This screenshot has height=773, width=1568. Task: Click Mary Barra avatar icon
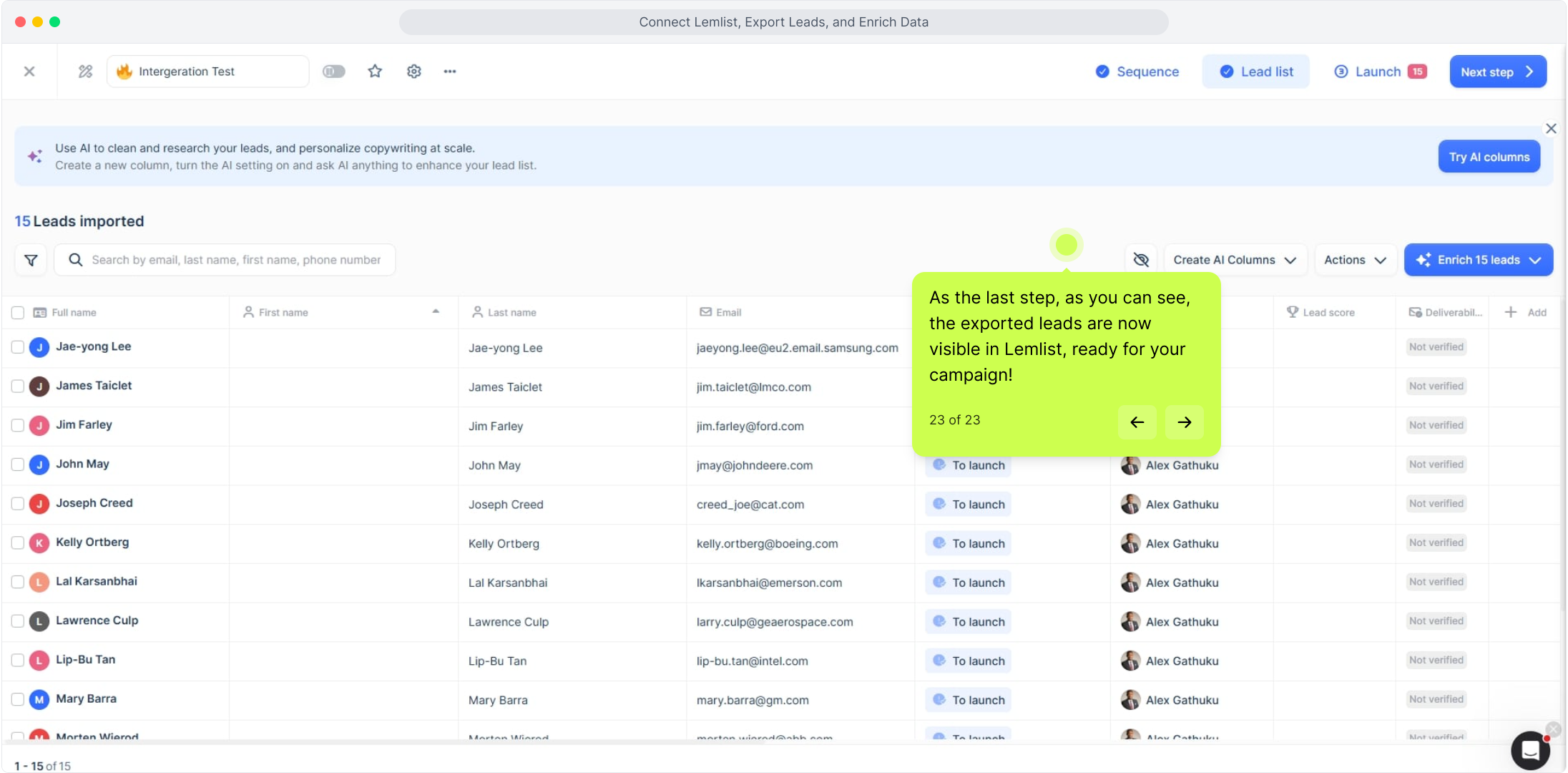(39, 700)
